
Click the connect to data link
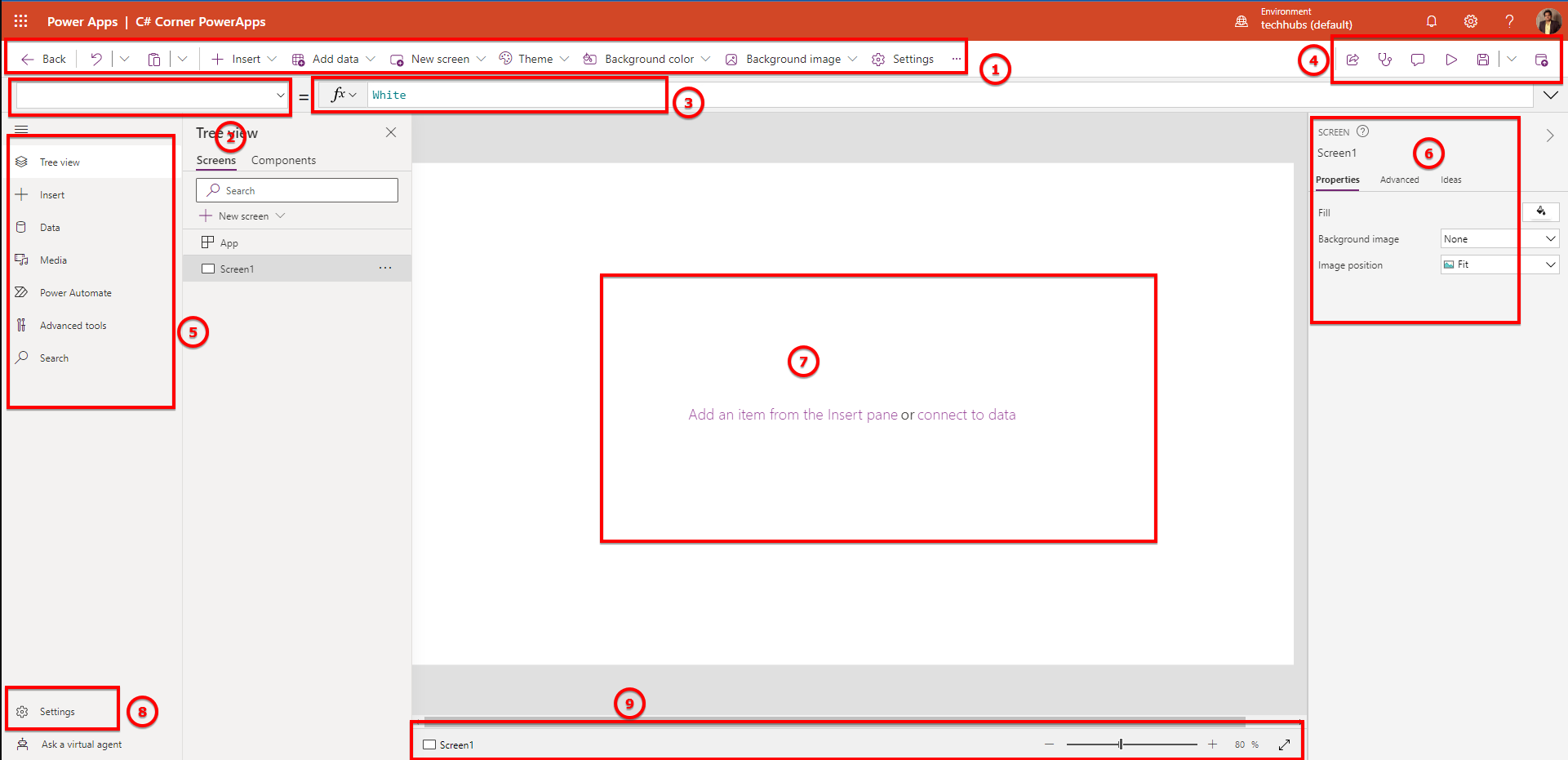(966, 414)
